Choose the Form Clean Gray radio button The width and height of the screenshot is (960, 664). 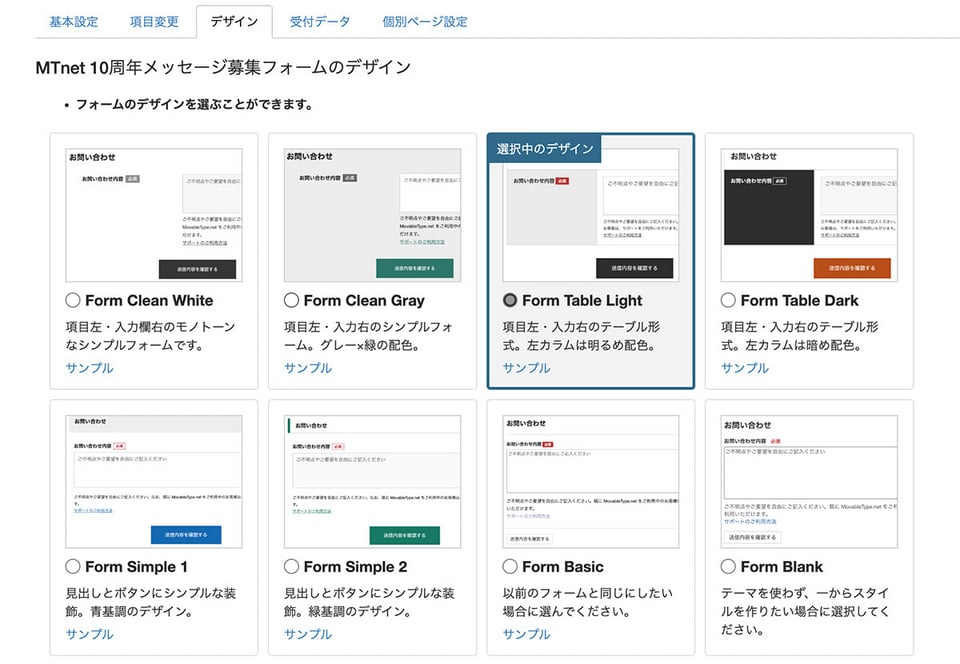pos(291,300)
